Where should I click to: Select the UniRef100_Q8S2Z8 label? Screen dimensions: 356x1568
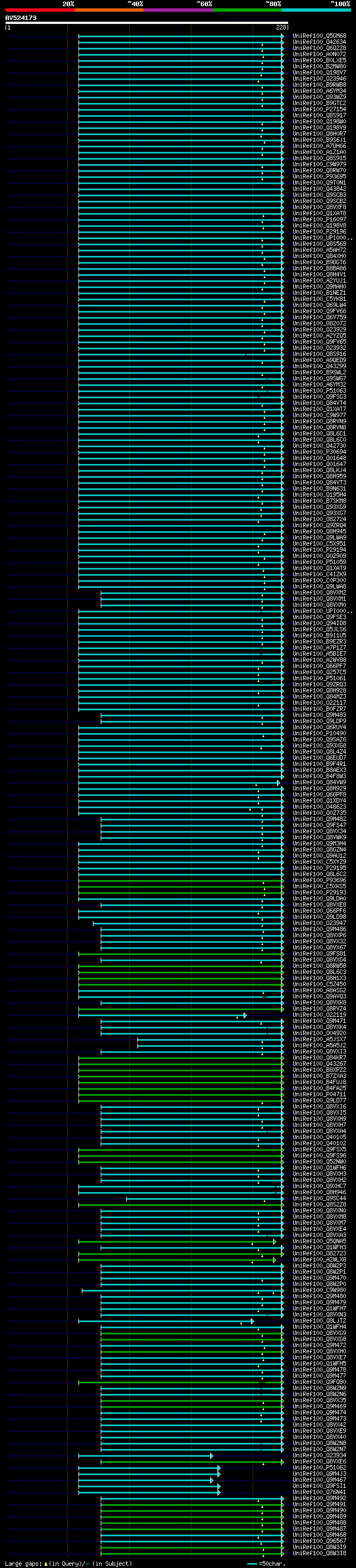tap(319, 1205)
